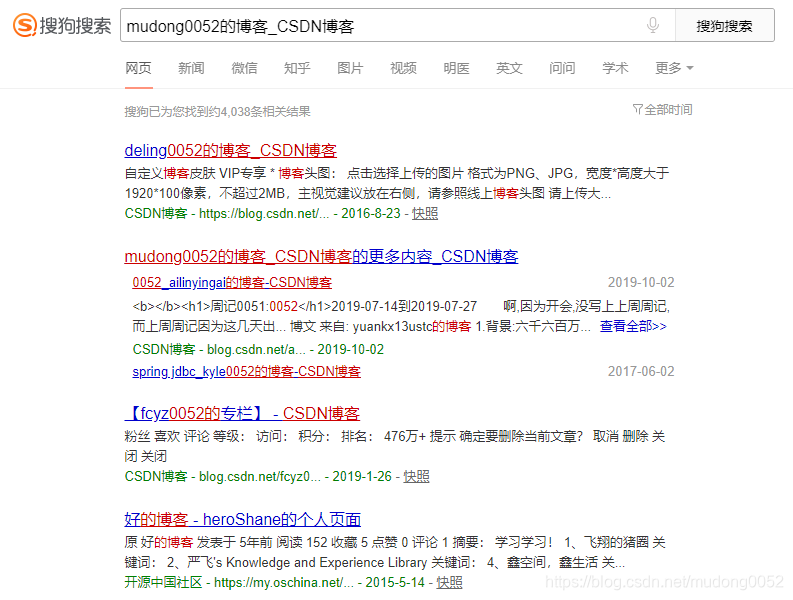Click green URL https://my.oschina.net/...
The image size is (793, 600).
point(284,582)
